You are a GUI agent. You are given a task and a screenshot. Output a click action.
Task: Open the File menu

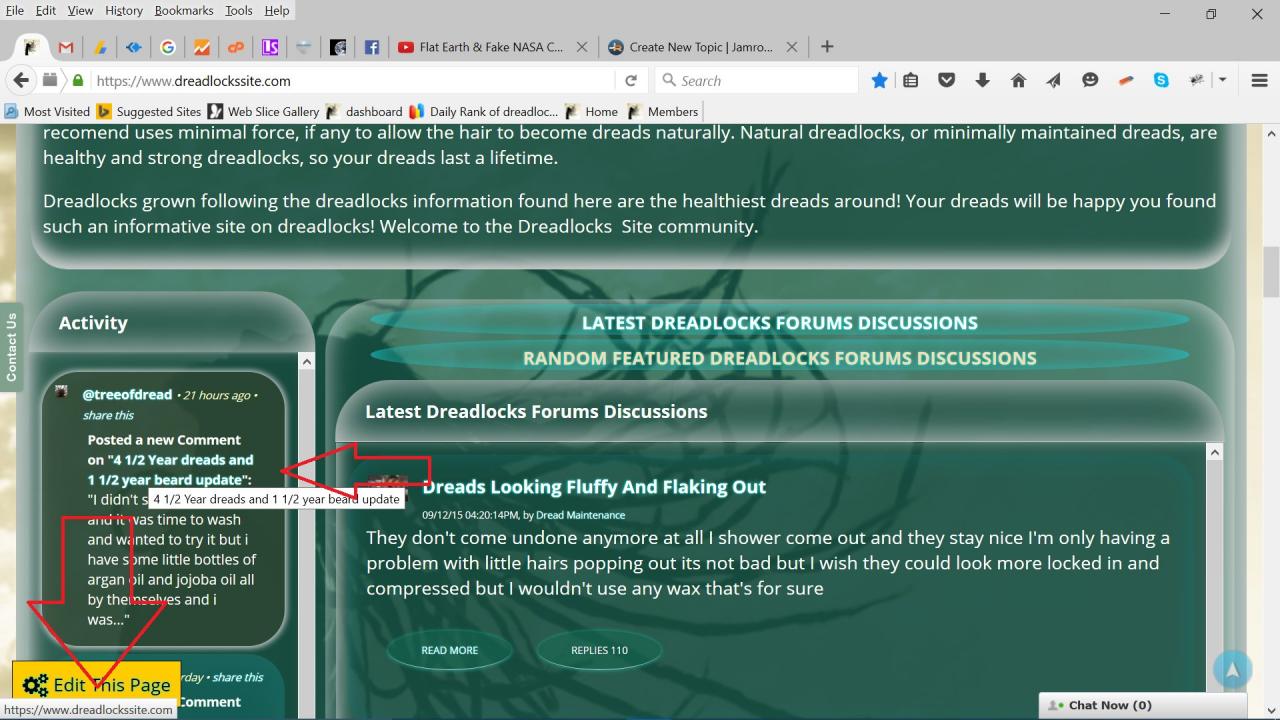[x=14, y=11]
